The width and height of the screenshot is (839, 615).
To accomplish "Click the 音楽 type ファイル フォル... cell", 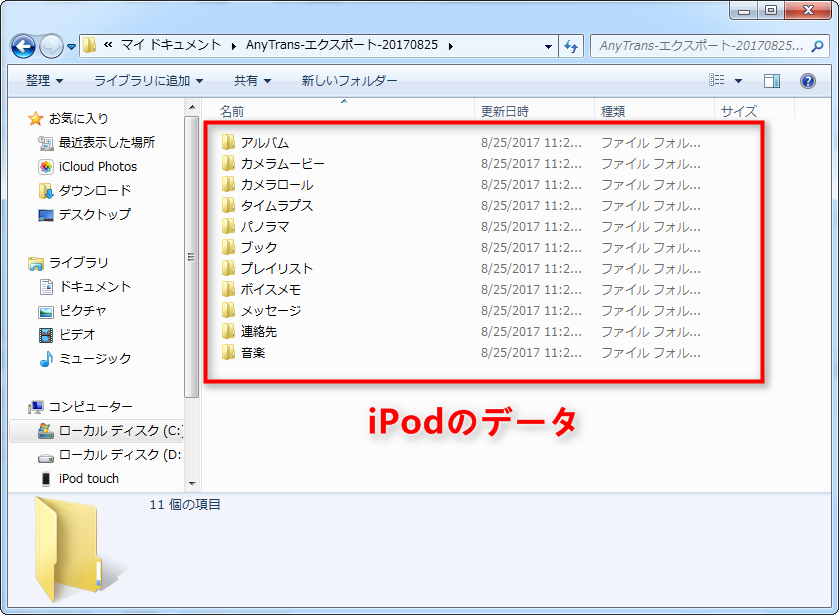I will click(651, 352).
